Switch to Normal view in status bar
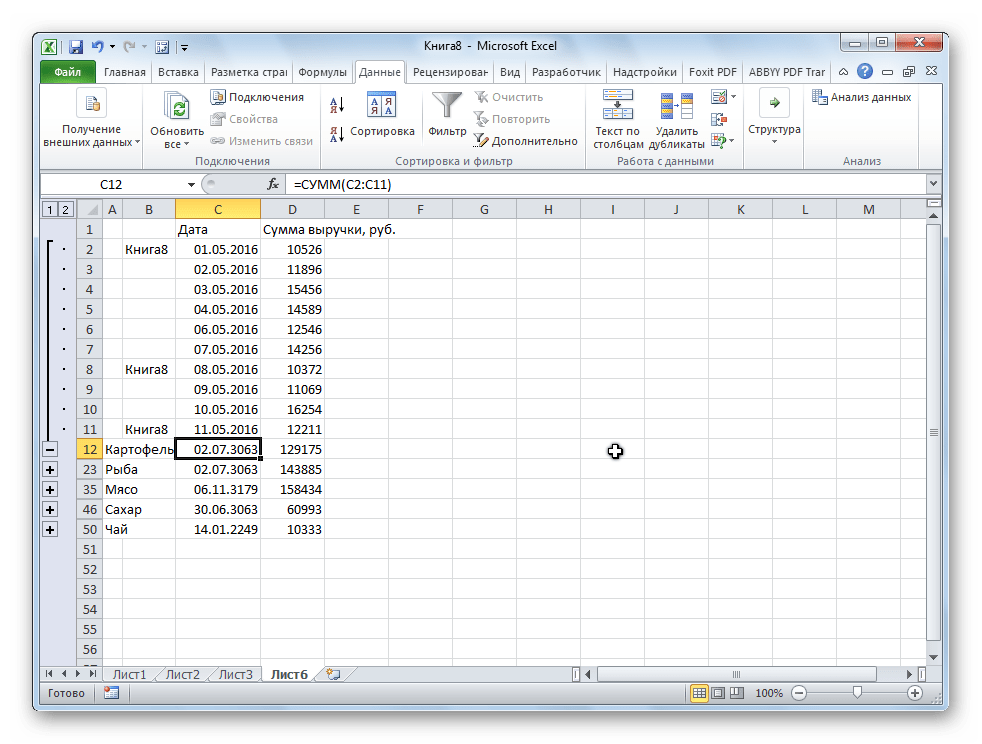Screen dimensions: 982x744 699,693
